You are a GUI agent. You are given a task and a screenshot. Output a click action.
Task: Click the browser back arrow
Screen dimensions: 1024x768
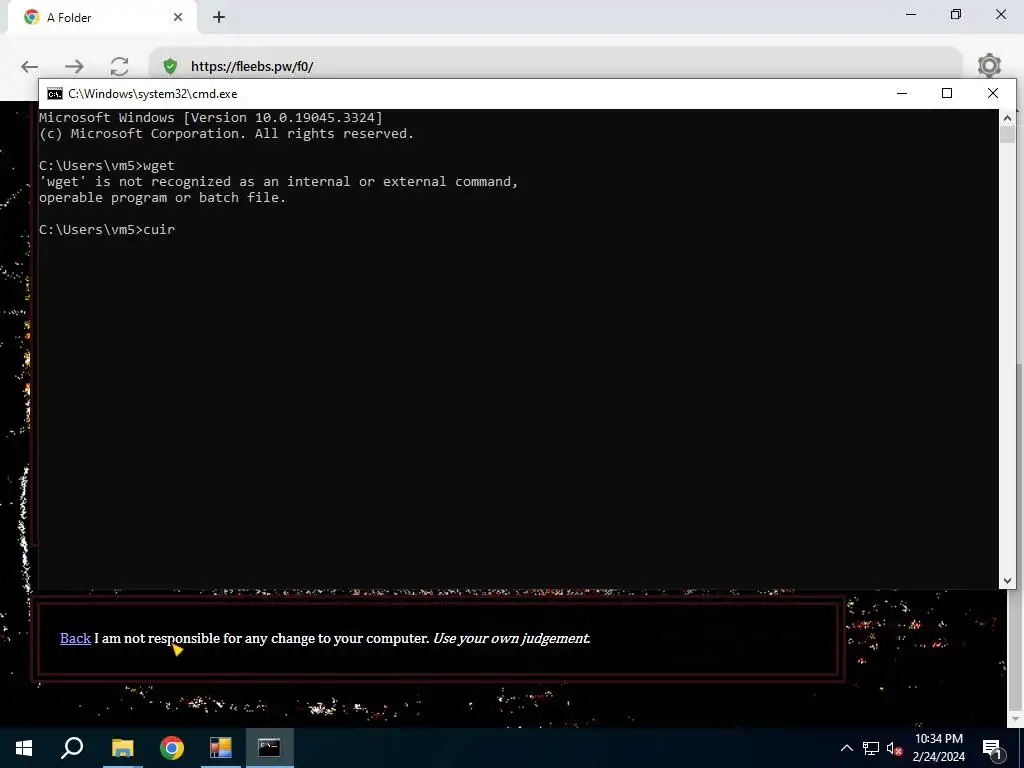click(x=29, y=66)
